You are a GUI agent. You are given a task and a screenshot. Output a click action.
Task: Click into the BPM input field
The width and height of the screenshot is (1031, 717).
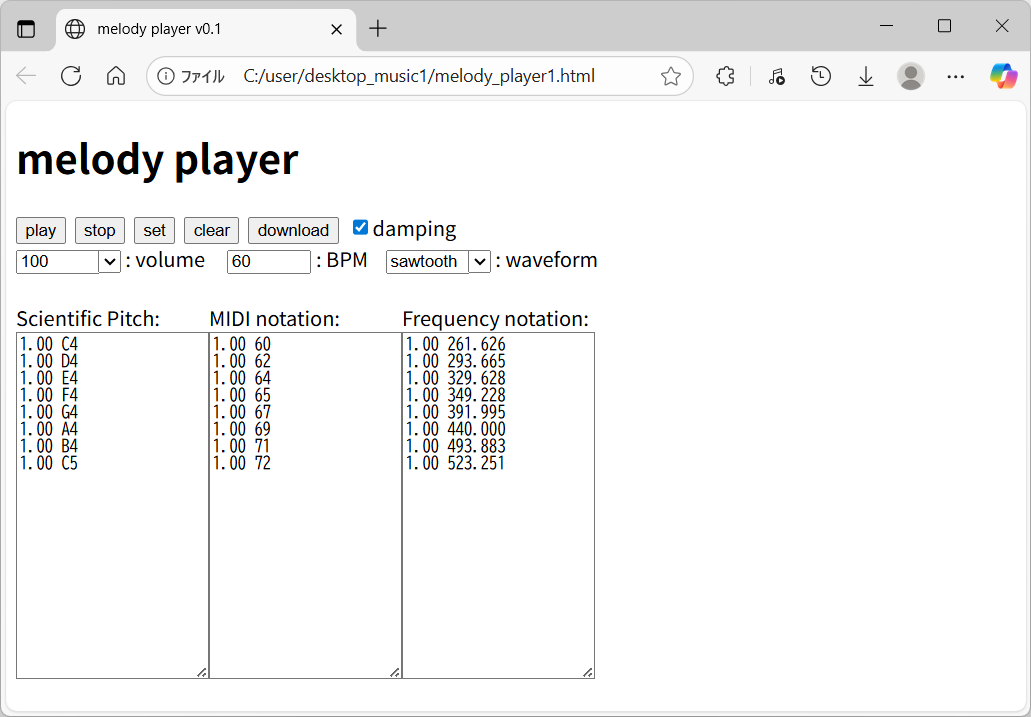[268, 262]
